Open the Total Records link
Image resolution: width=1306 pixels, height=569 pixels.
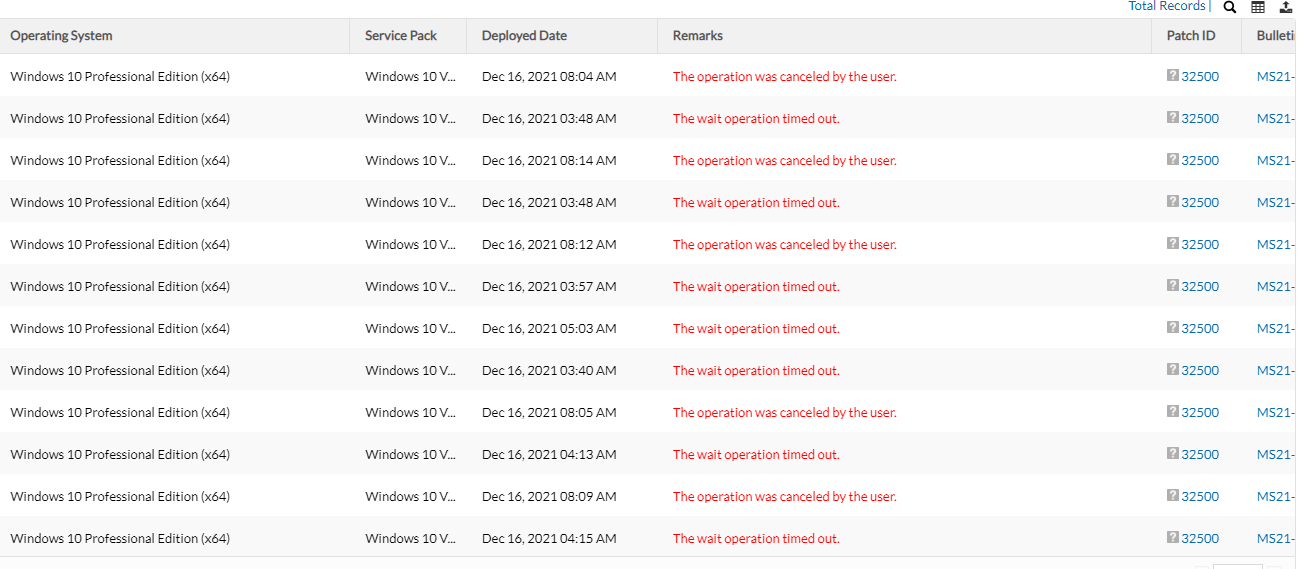coord(1167,6)
